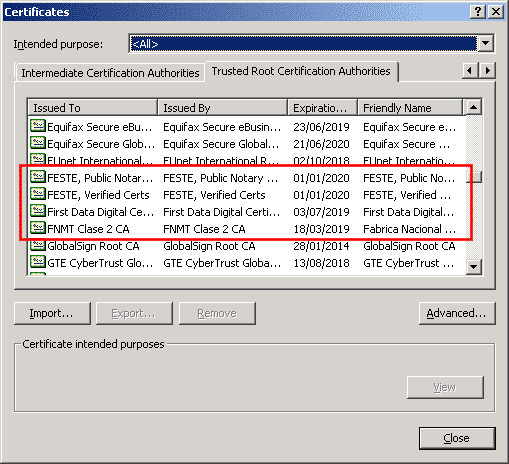Sort by the Expiratio... column header
The width and height of the screenshot is (509, 464).
[323, 108]
